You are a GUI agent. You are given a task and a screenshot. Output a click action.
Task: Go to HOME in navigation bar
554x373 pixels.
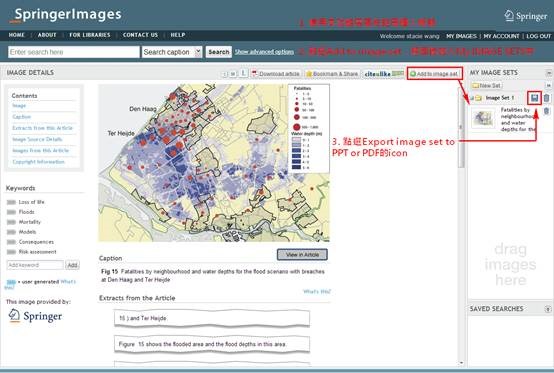[x=17, y=35]
